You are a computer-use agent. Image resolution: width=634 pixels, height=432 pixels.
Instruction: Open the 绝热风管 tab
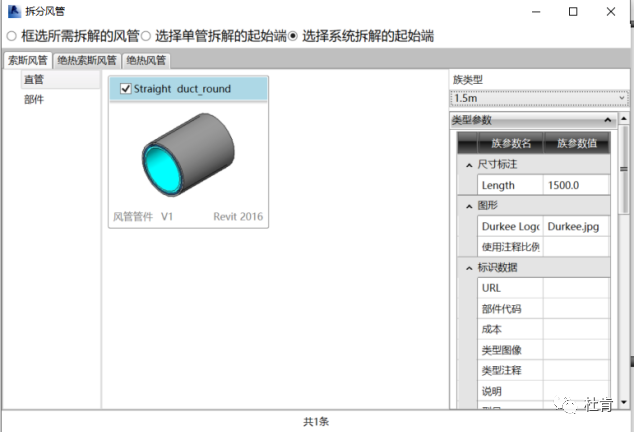click(147, 60)
